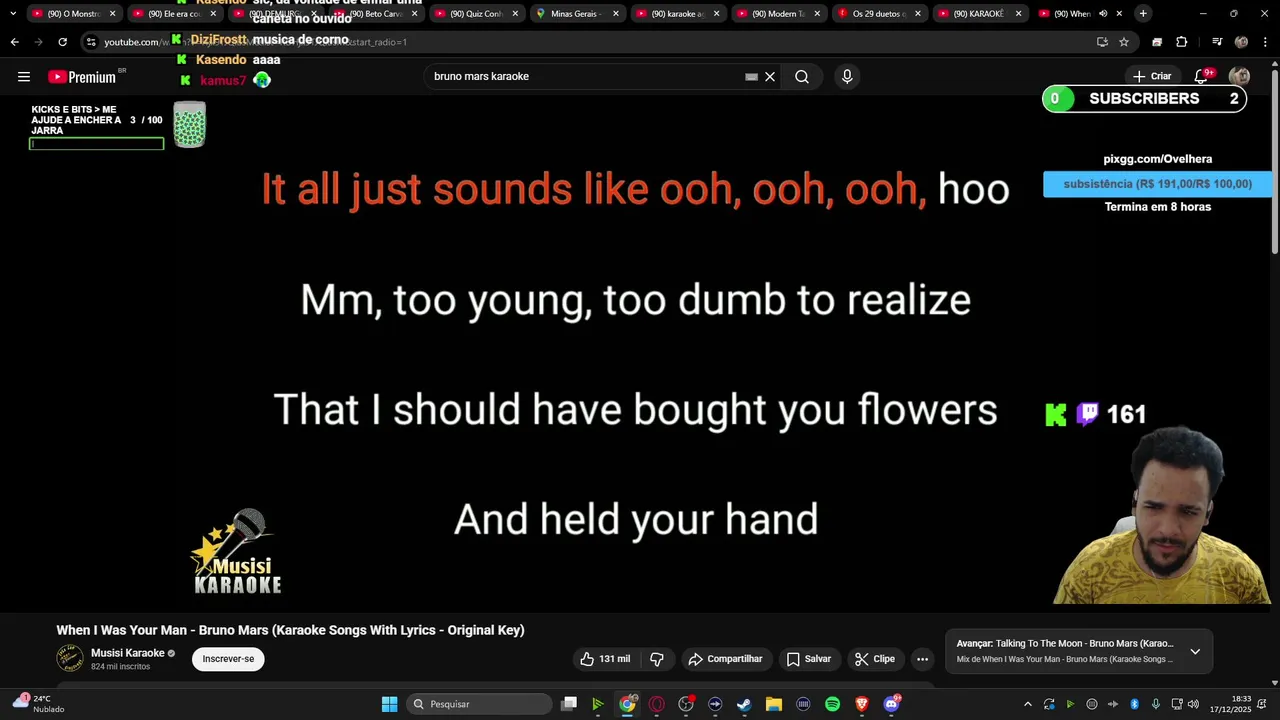
Task: Open Discord from the taskbar
Action: click(x=891, y=704)
